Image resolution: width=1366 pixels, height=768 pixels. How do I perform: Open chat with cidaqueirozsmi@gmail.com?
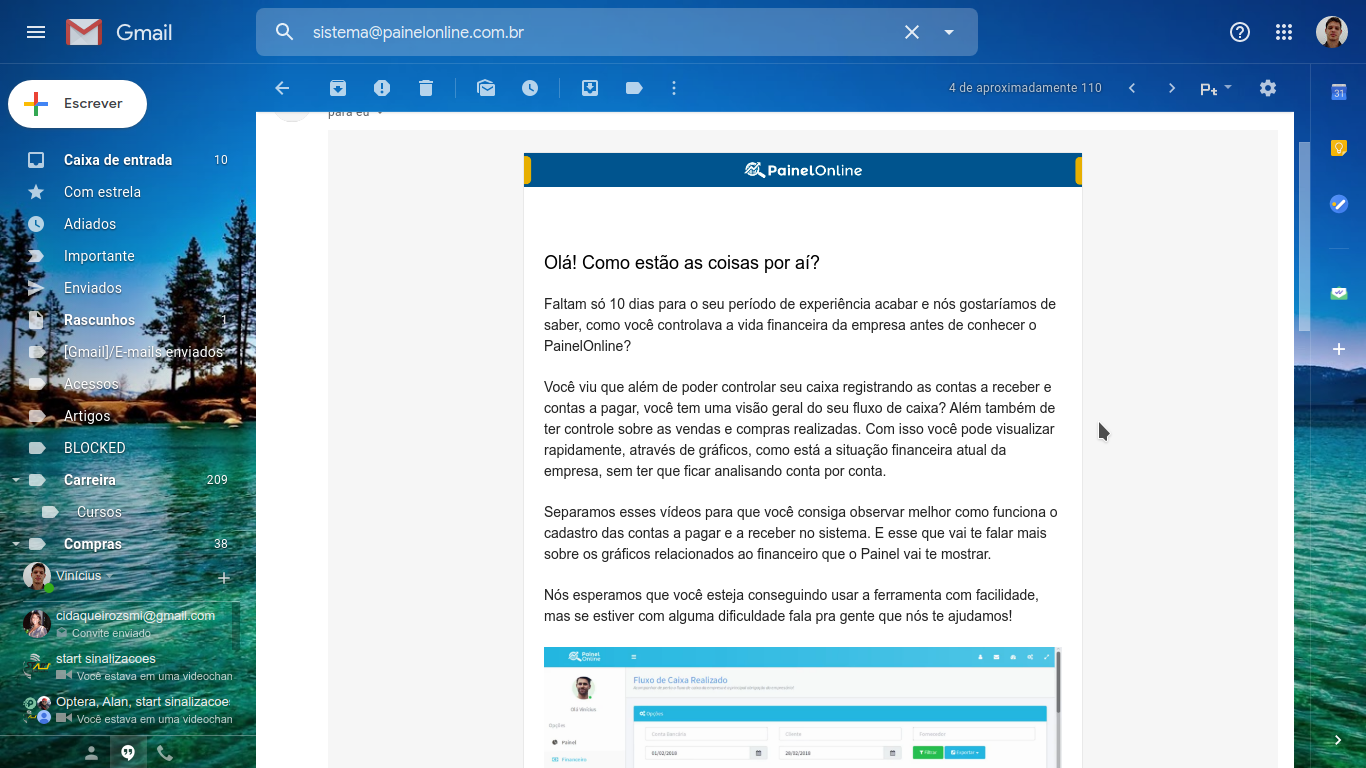tap(128, 624)
